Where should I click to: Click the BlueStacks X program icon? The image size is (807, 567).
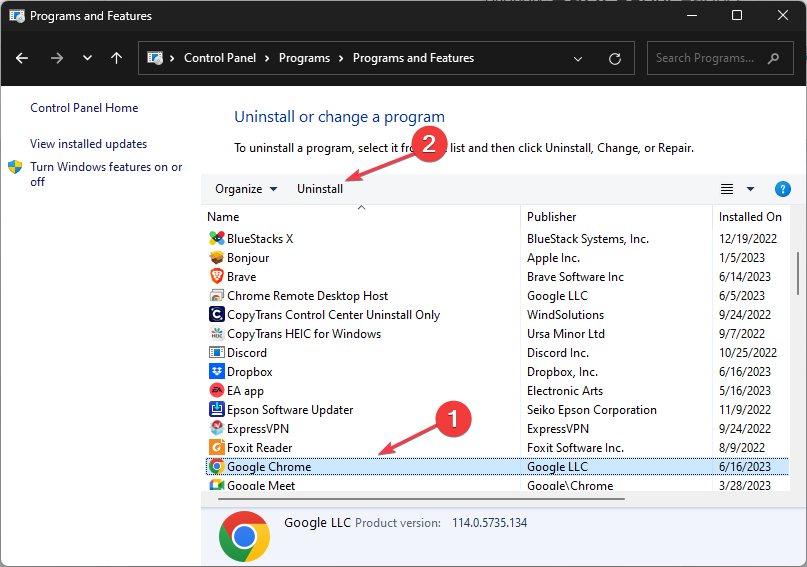[x=217, y=238]
